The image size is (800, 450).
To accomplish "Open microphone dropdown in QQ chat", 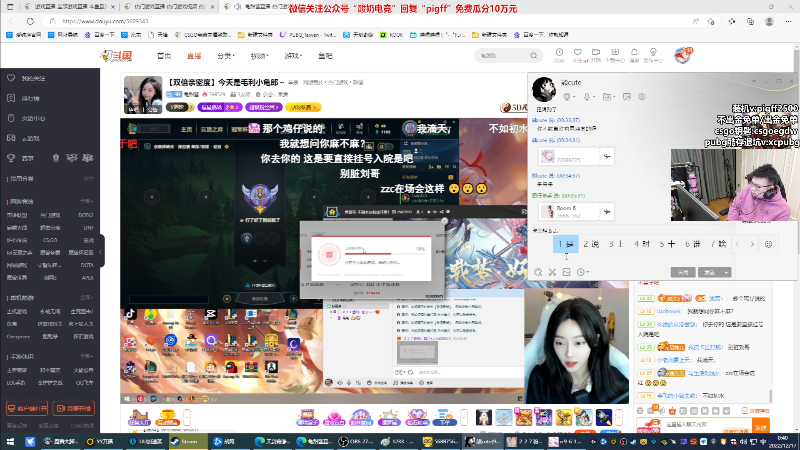I will tap(588, 96).
